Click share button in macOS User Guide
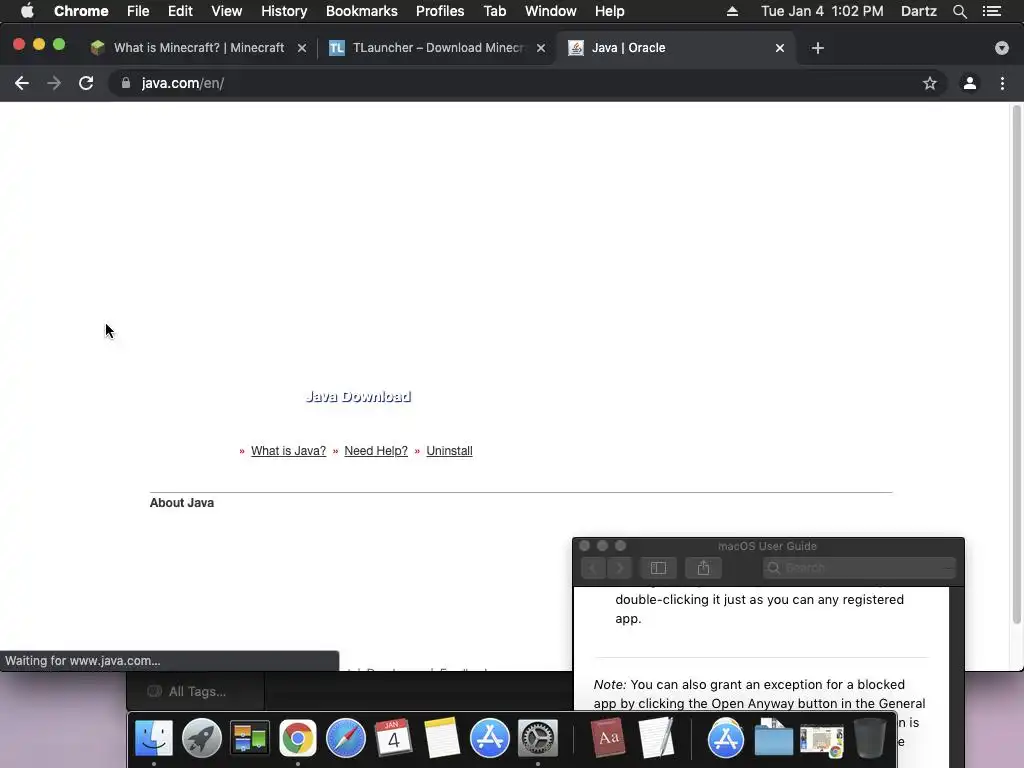Viewport: 1024px width, 768px height. [703, 568]
